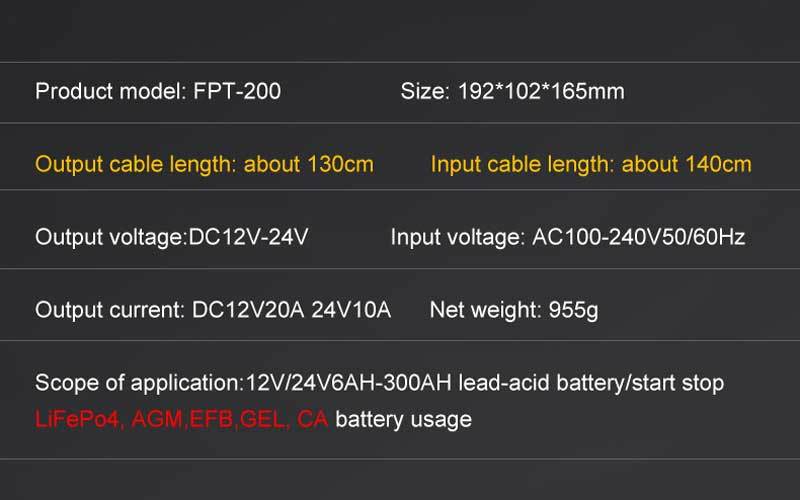Select the "DC12V20A 24V10A" current rating
This screenshot has height=500, width=800.
click(x=290, y=310)
